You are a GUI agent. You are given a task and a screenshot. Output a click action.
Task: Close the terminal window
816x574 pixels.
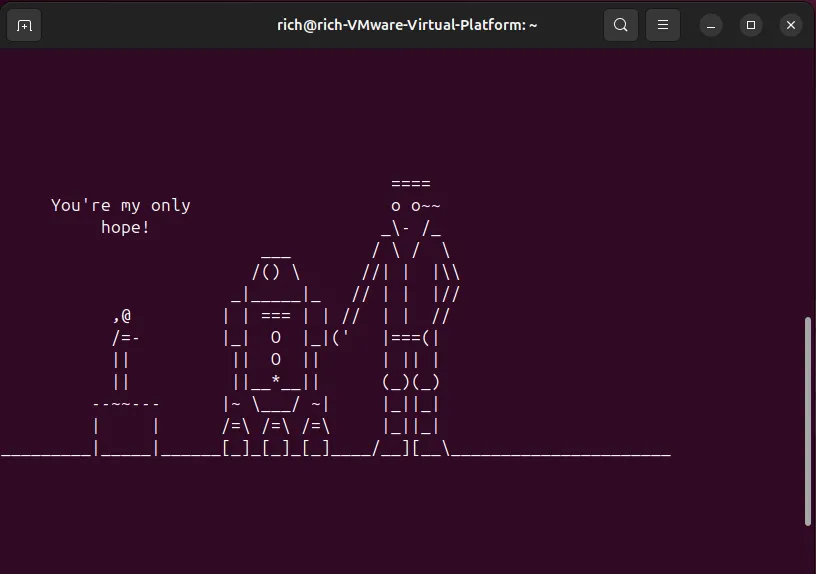coord(790,25)
